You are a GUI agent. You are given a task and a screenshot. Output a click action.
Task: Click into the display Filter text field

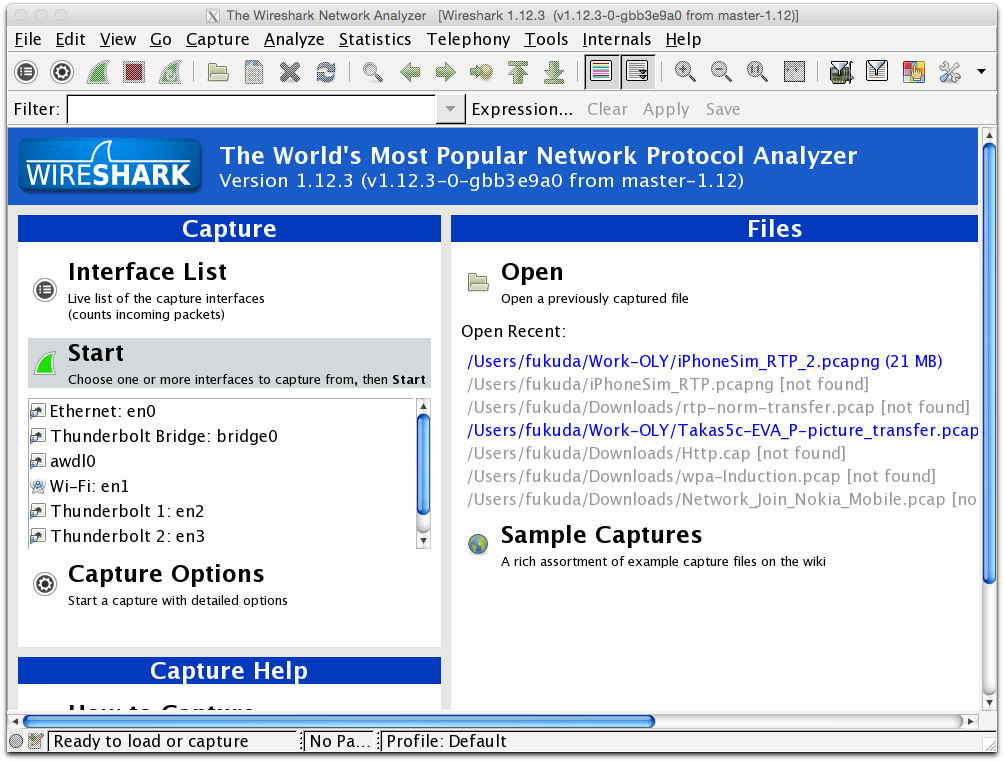coord(252,109)
